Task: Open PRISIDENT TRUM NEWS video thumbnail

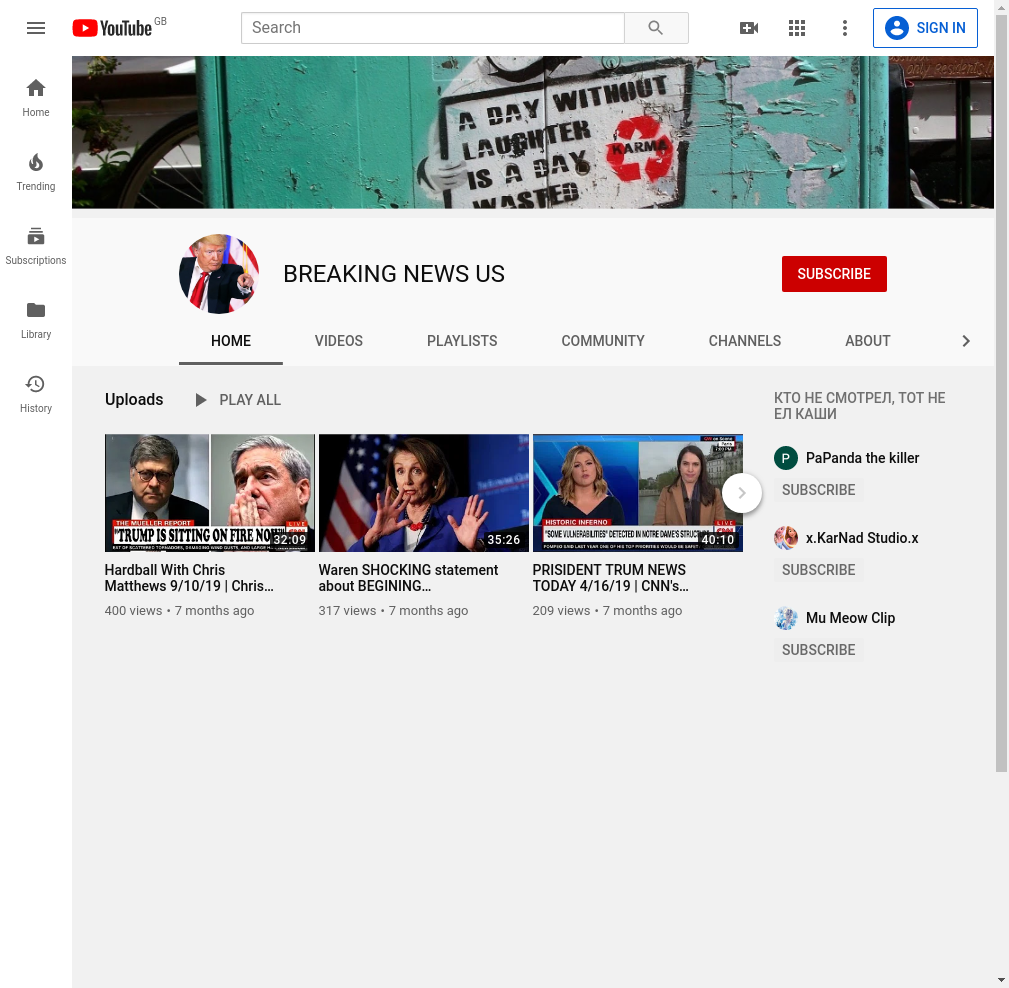Action: click(638, 493)
